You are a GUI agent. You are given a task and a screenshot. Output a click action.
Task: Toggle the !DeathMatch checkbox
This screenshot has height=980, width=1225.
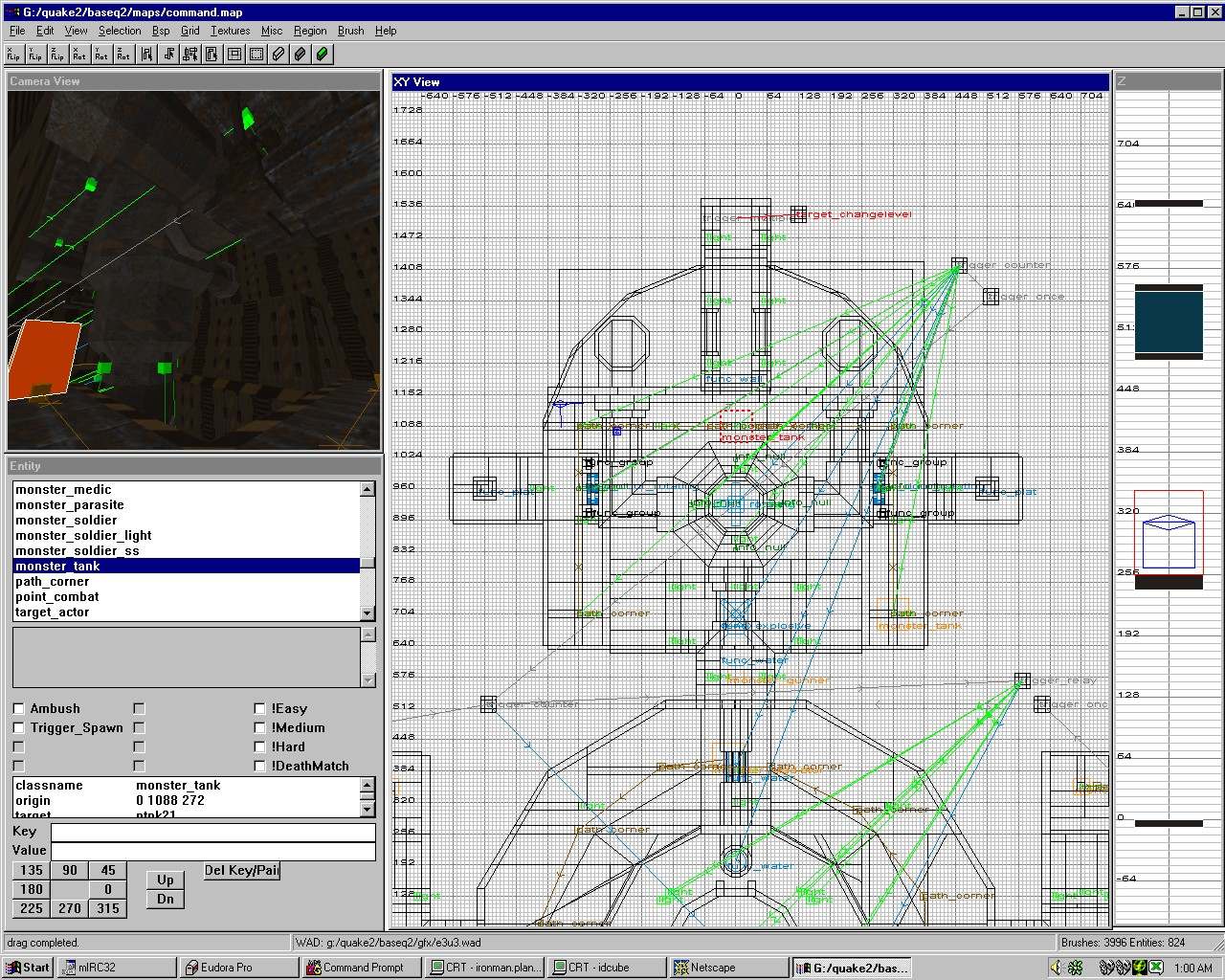(x=259, y=766)
